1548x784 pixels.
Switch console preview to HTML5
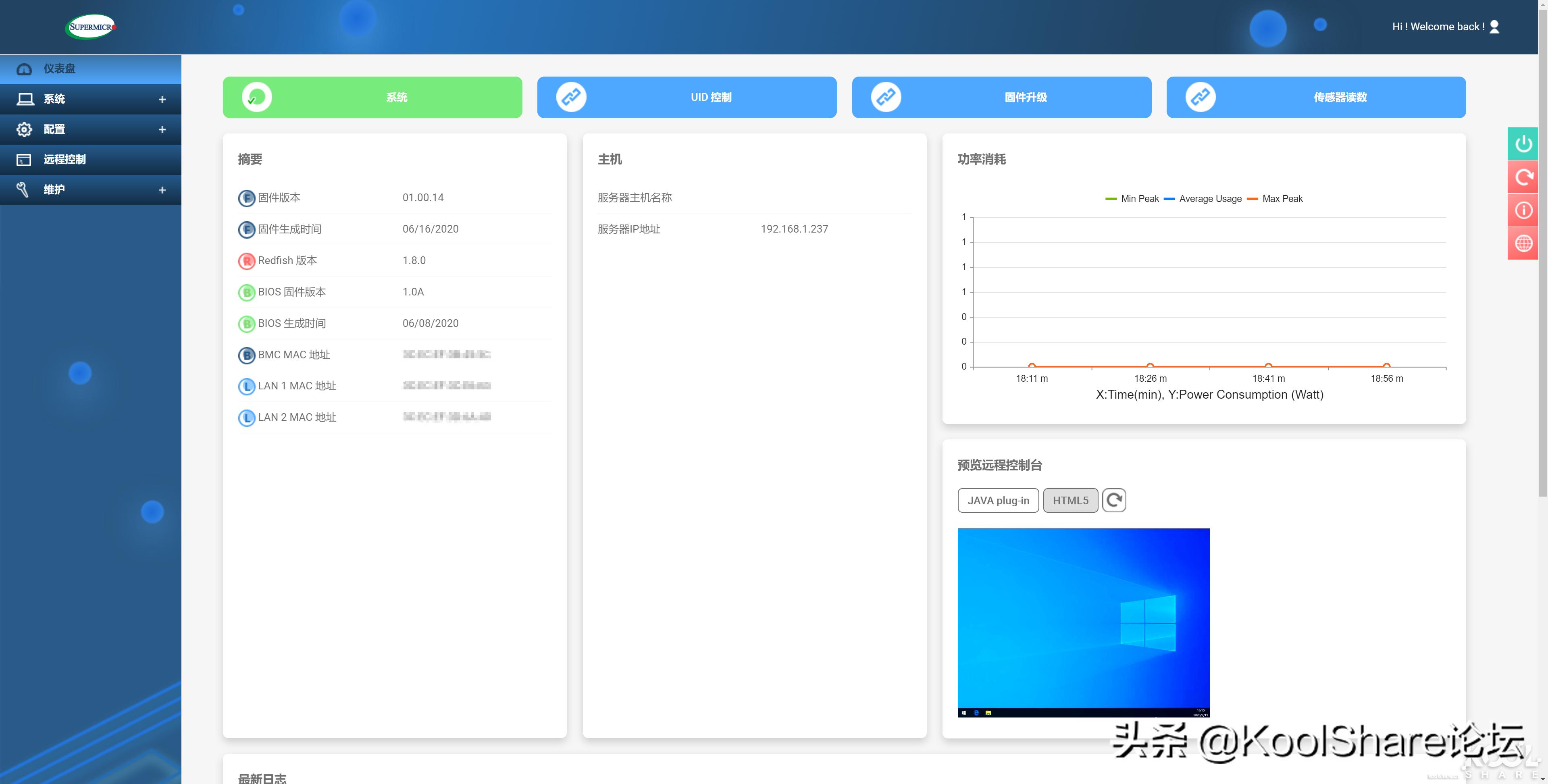1070,500
